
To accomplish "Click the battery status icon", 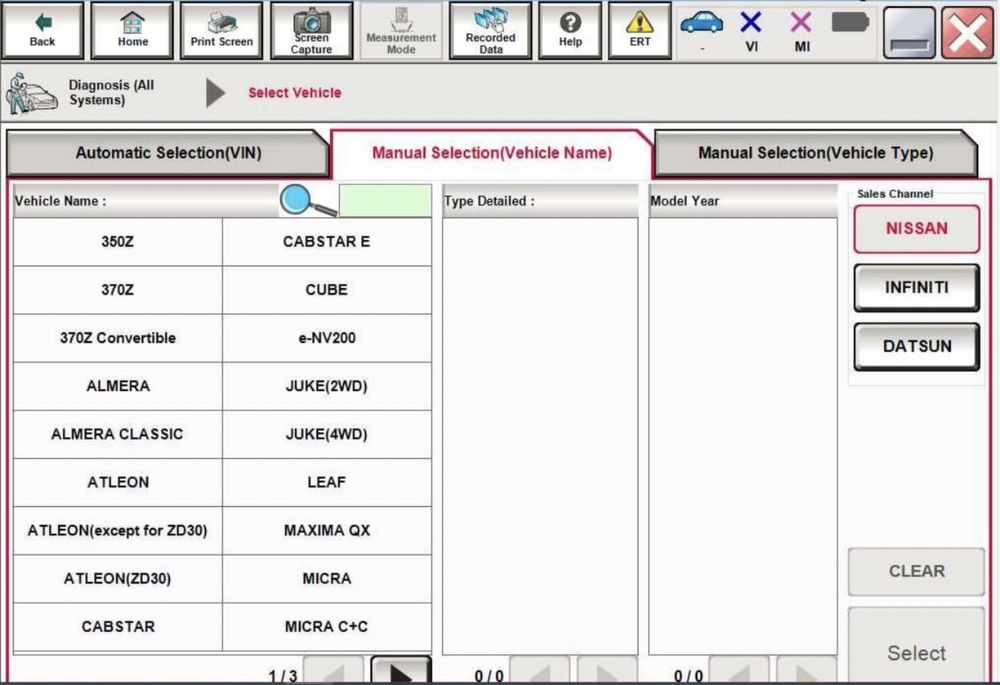I will point(850,23).
